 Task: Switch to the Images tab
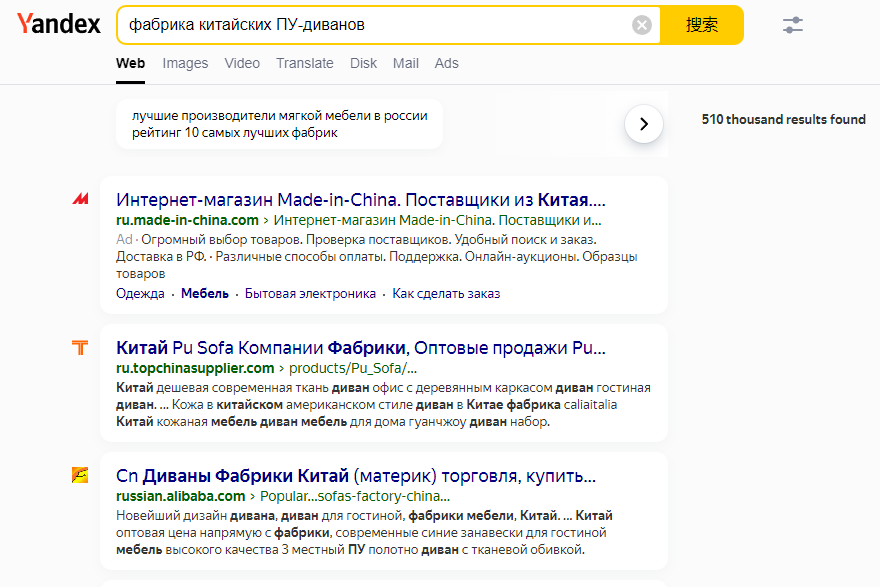tap(185, 63)
